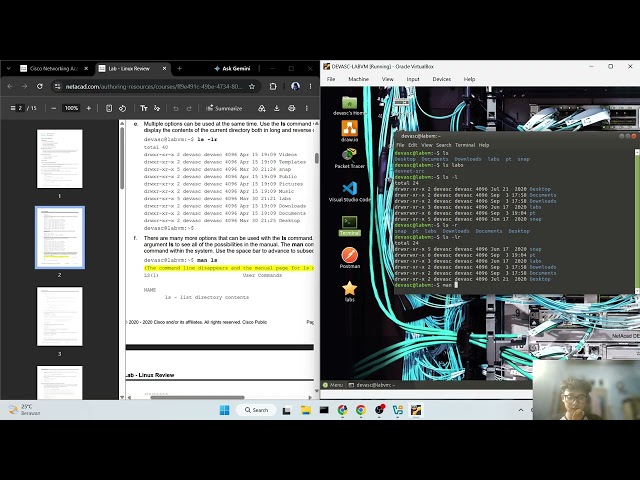640x480 pixels.
Task: Open the Postman desktop icon
Action: pyautogui.click(x=349, y=258)
